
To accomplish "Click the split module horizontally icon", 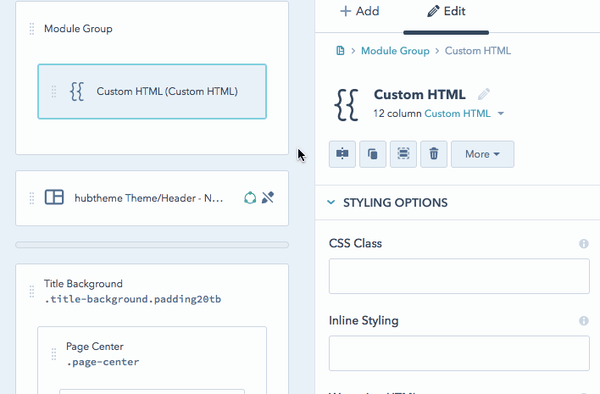I will 342,154.
